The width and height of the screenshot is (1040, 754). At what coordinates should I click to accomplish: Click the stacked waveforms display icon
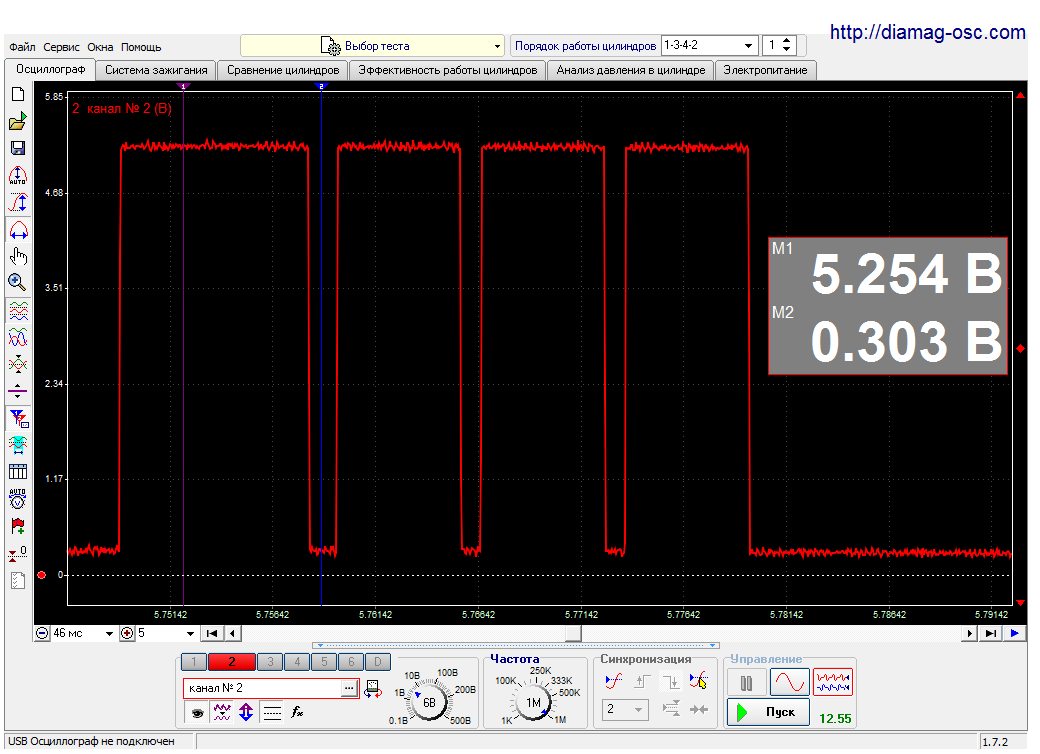tap(18, 310)
